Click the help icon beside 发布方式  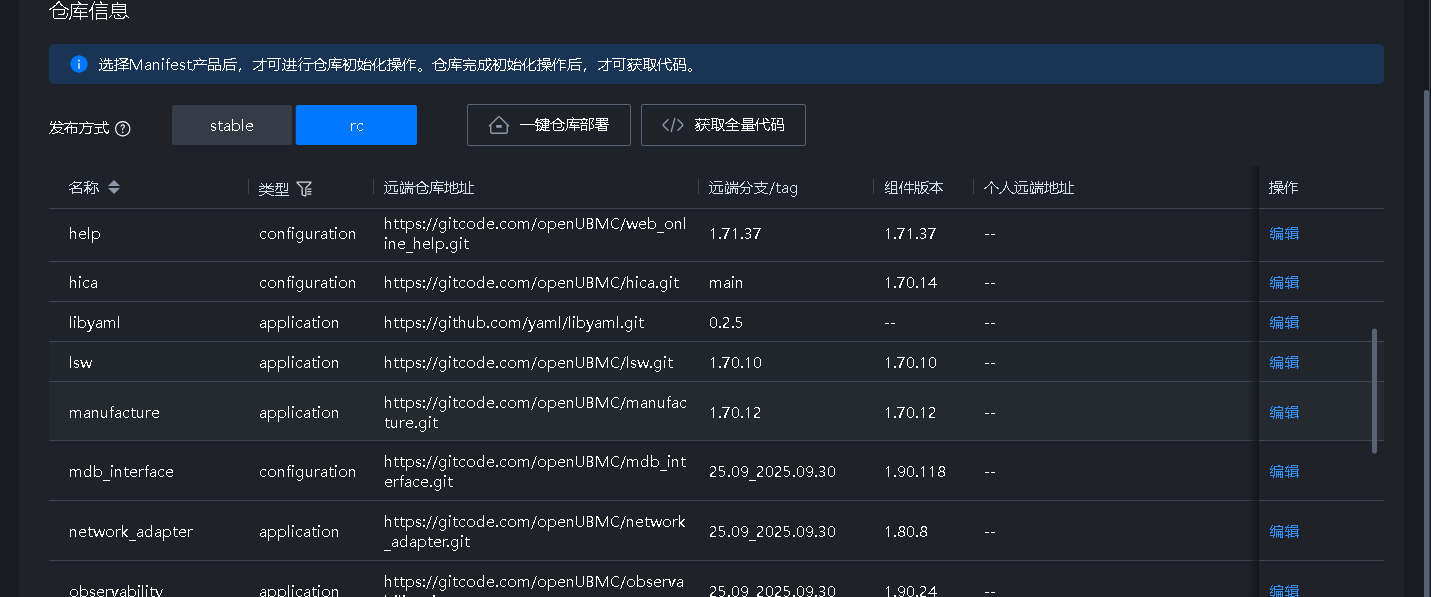click(x=123, y=129)
